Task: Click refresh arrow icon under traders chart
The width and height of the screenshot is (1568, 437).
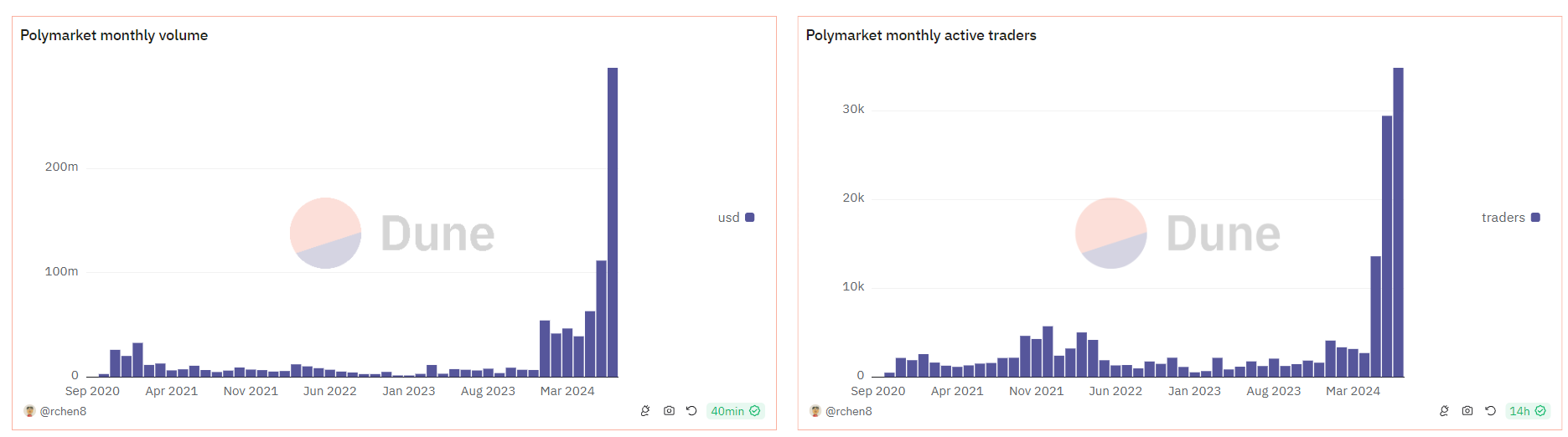Action: pyautogui.click(x=1490, y=411)
